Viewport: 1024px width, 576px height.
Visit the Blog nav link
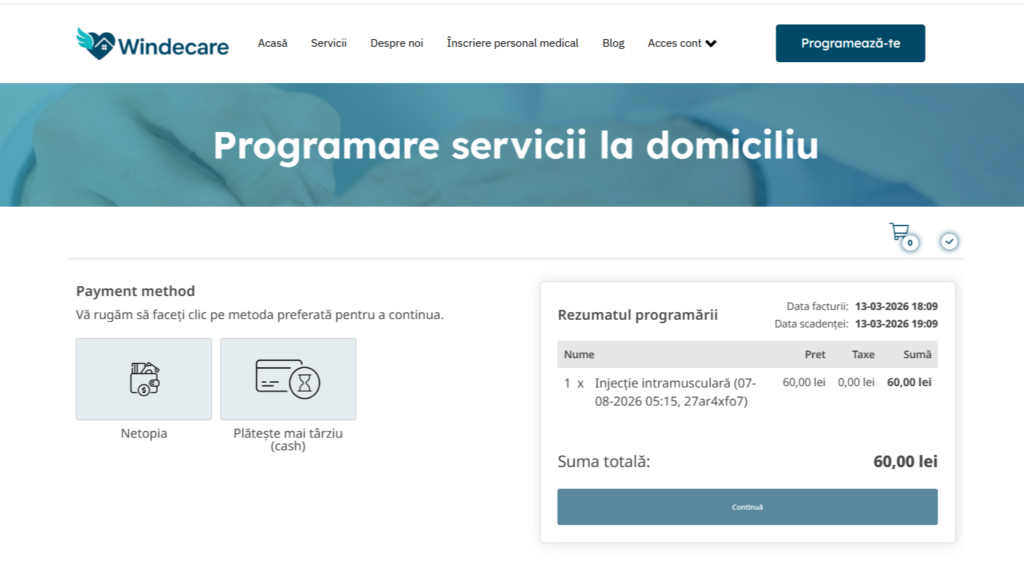tap(613, 43)
